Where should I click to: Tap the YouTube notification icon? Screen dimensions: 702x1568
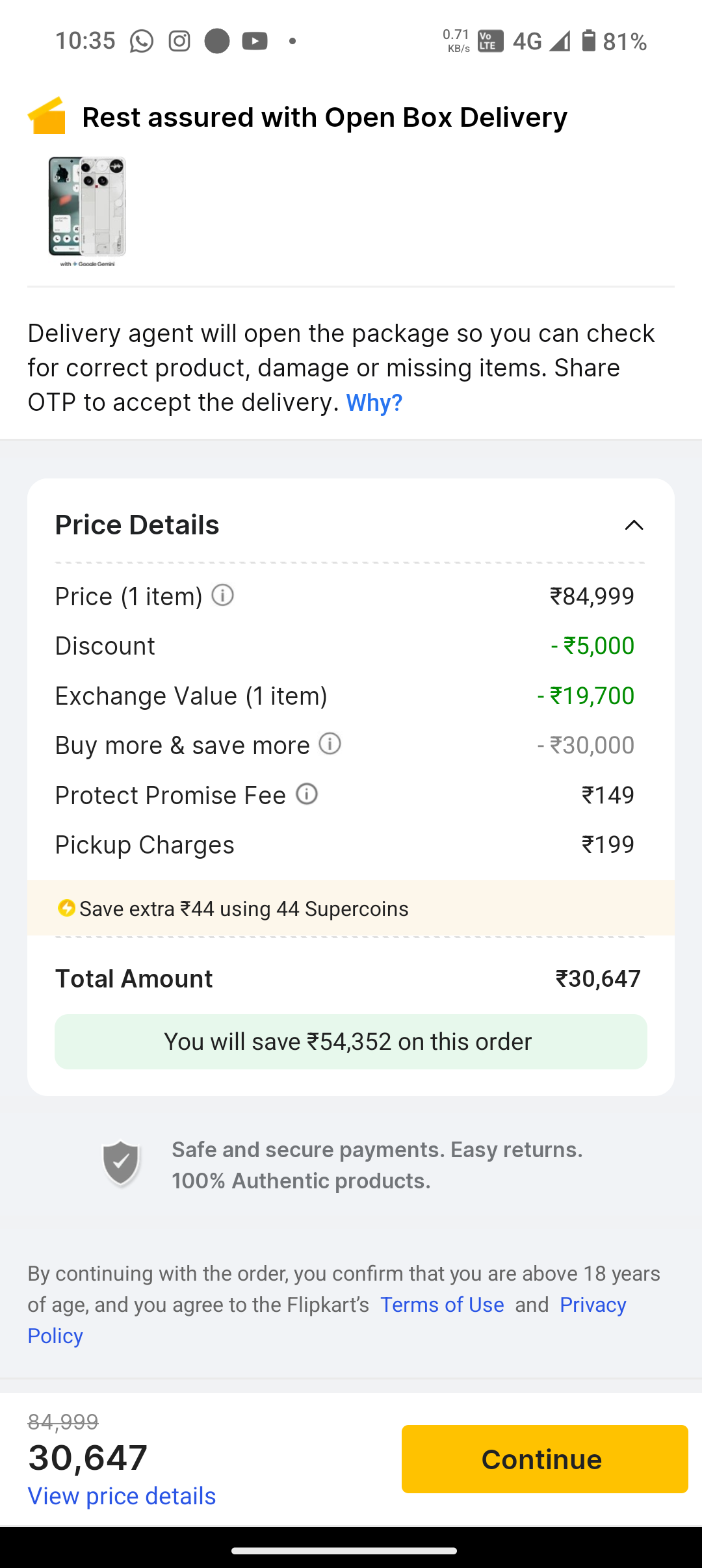click(x=255, y=41)
